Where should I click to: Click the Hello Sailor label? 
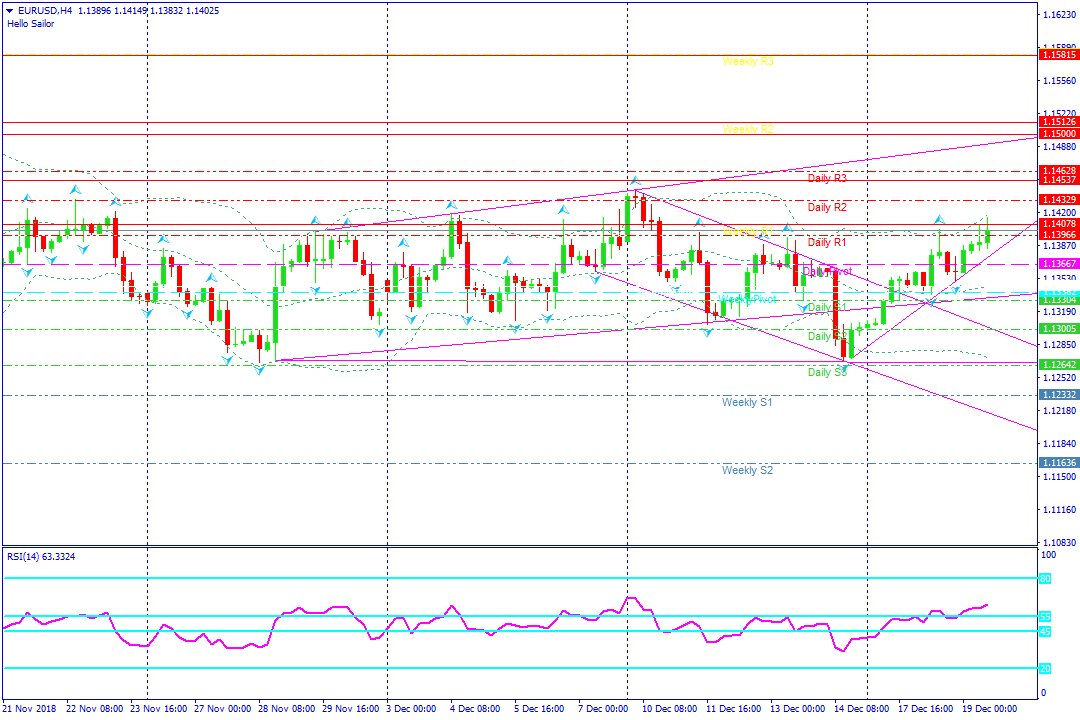tap(31, 23)
